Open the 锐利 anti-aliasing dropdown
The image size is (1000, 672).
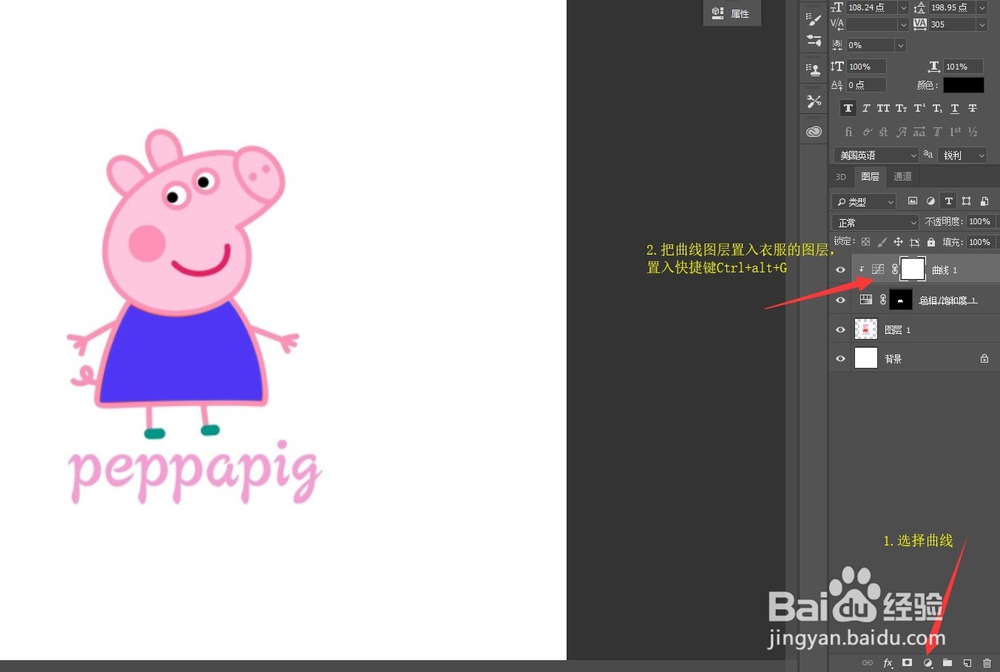click(962, 155)
